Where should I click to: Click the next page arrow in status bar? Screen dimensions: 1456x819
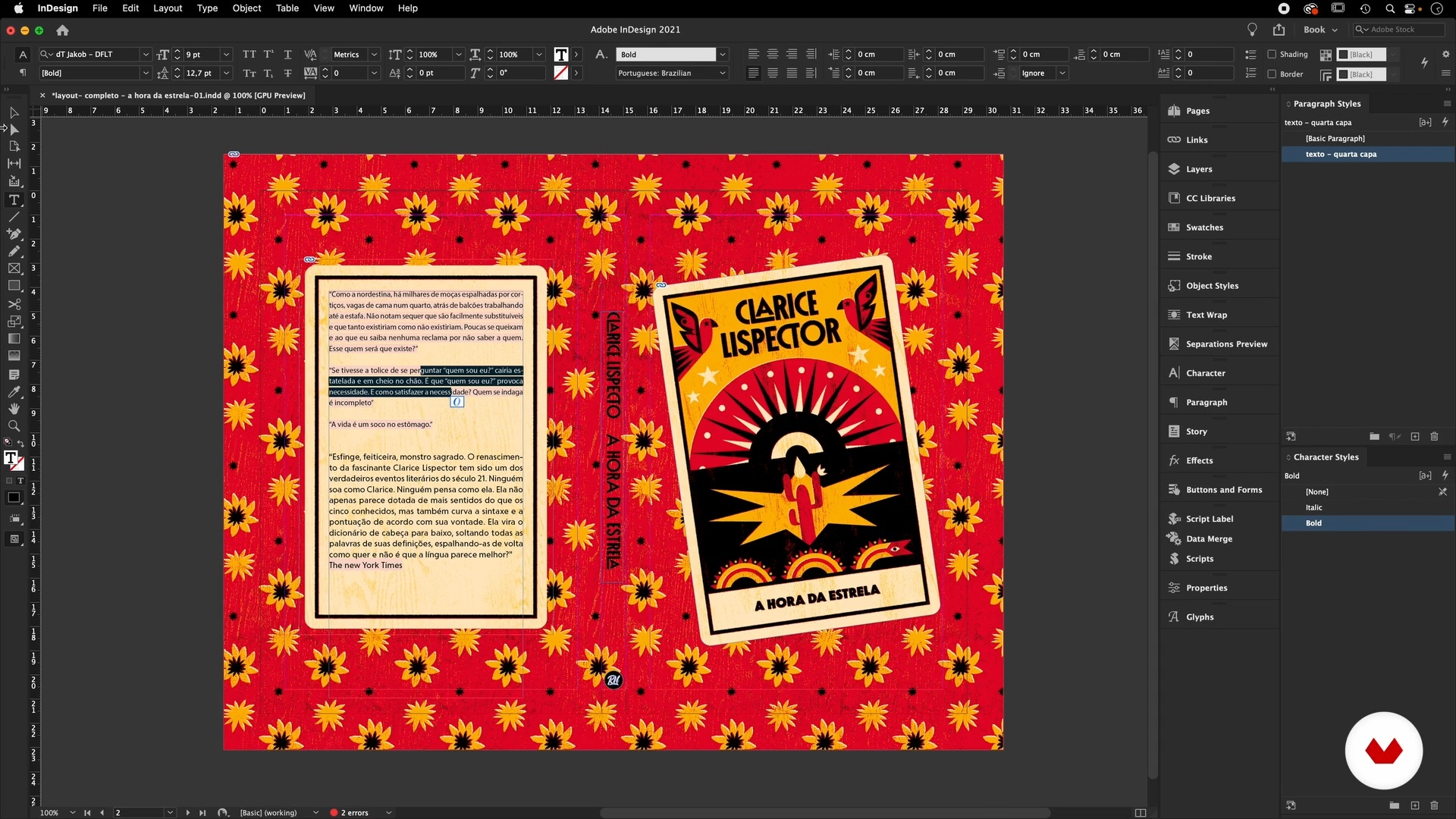pyautogui.click(x=188, y=813)
